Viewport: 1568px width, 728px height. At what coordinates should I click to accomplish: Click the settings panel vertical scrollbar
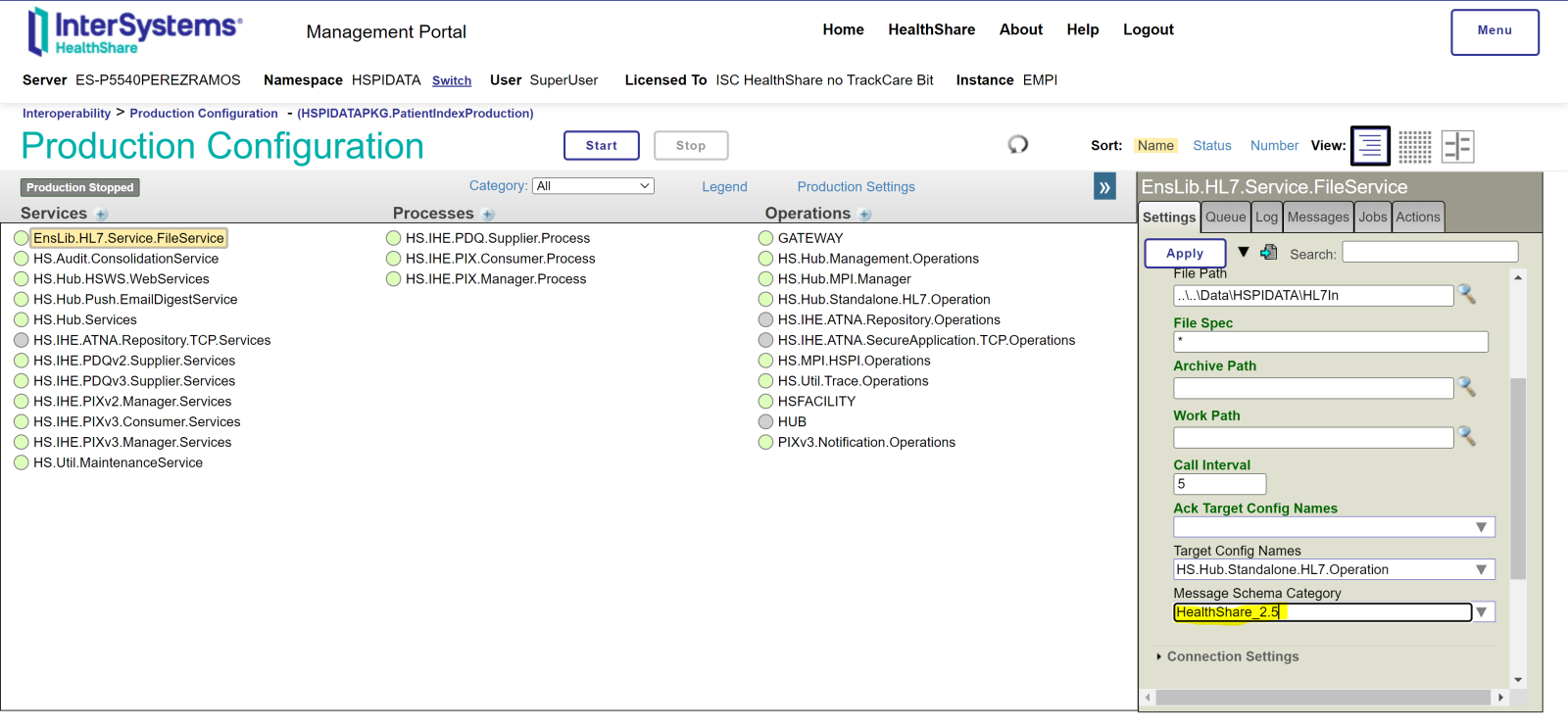coord(1517,478)
